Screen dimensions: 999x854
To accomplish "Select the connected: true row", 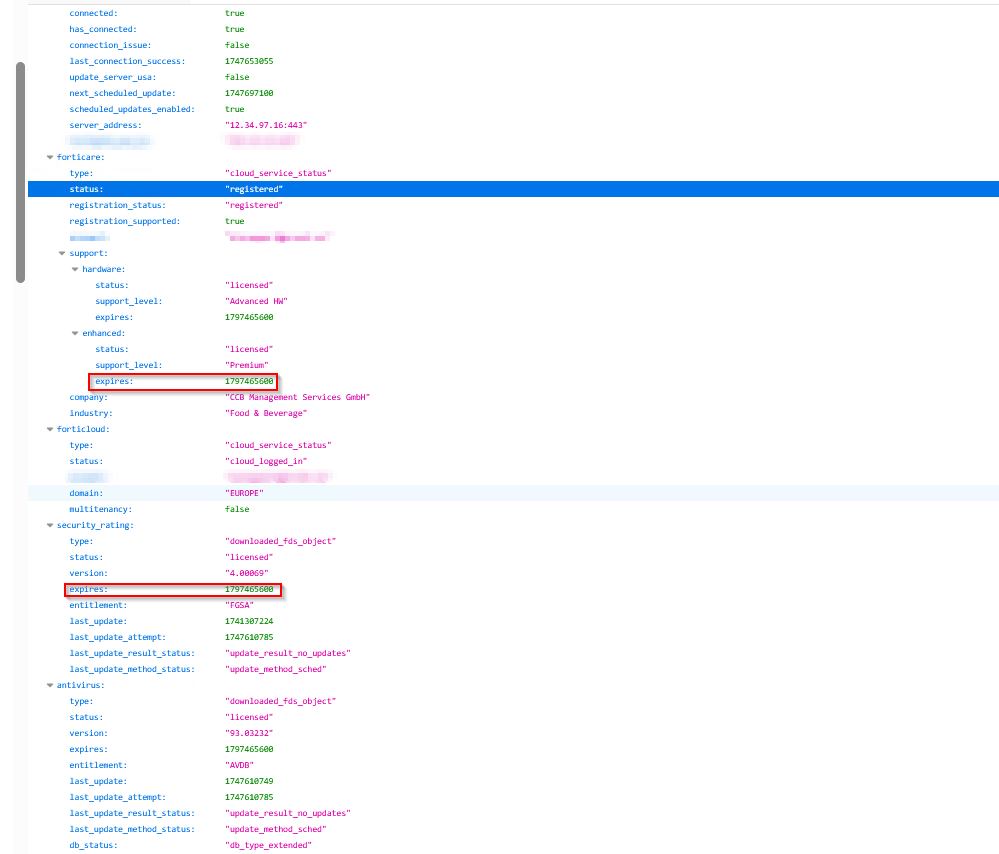I will (x=513, y=13).
